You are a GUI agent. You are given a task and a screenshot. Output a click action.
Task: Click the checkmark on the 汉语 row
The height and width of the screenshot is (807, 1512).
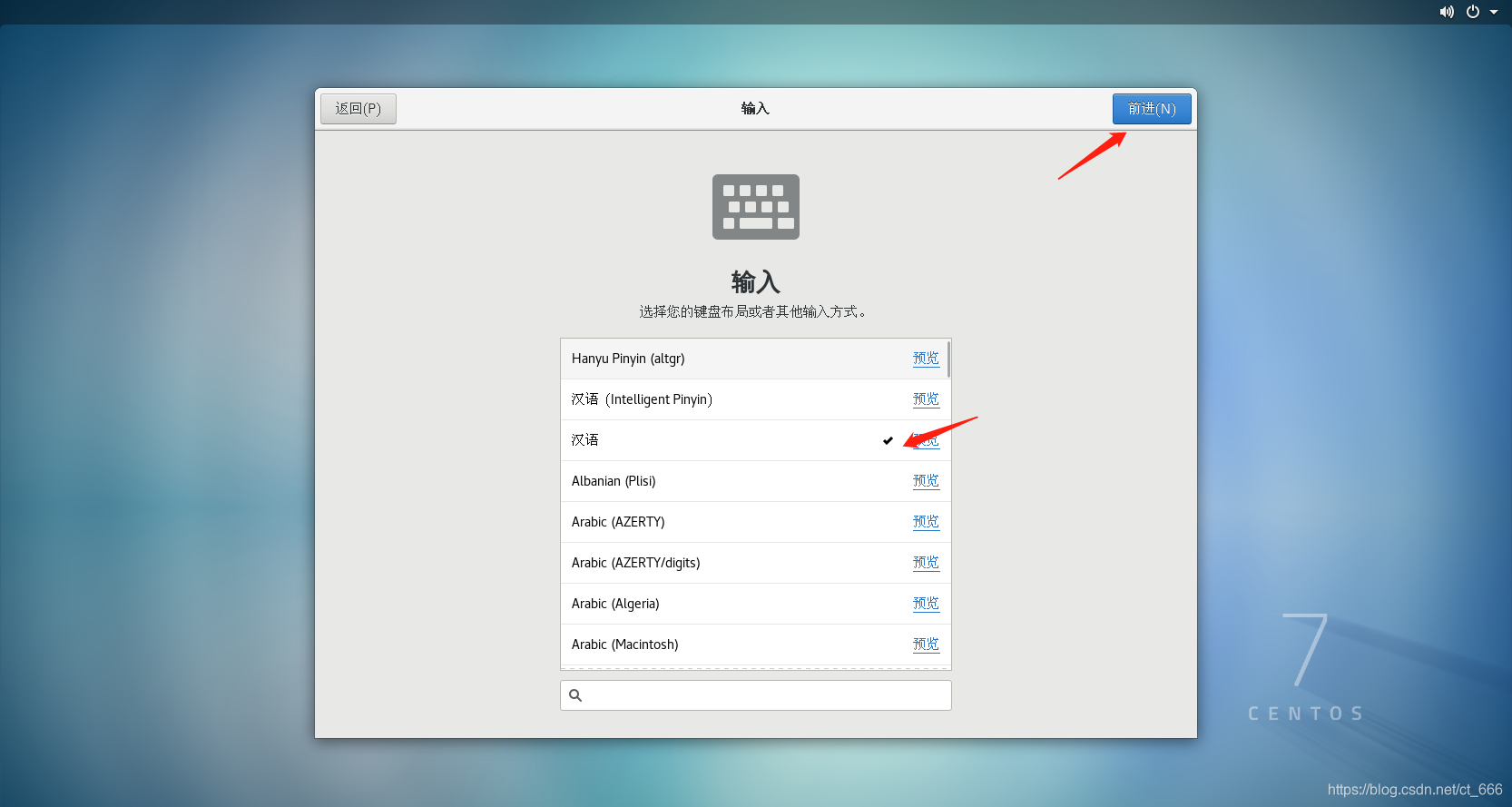888,441
